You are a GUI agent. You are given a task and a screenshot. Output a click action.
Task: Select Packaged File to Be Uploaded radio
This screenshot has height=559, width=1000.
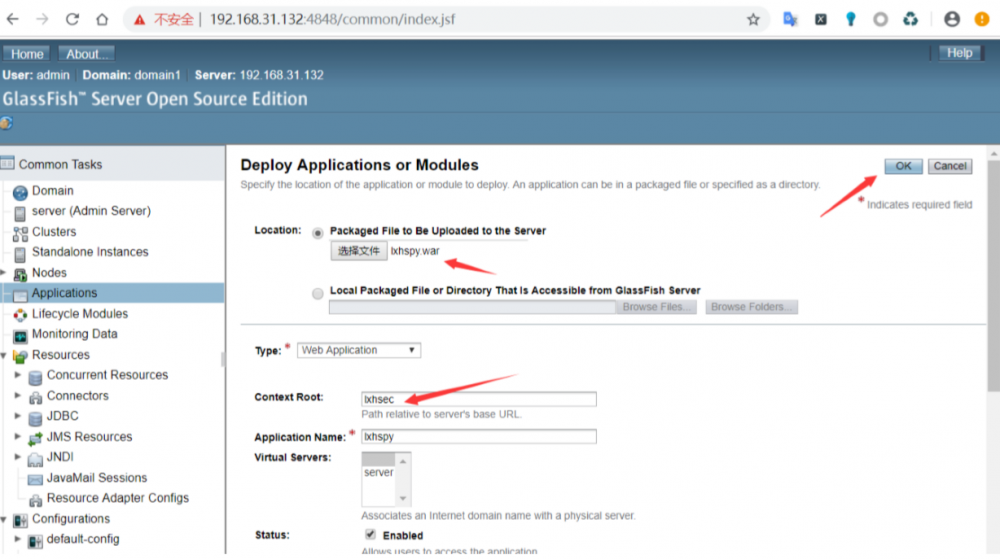(x=318, y=233)
